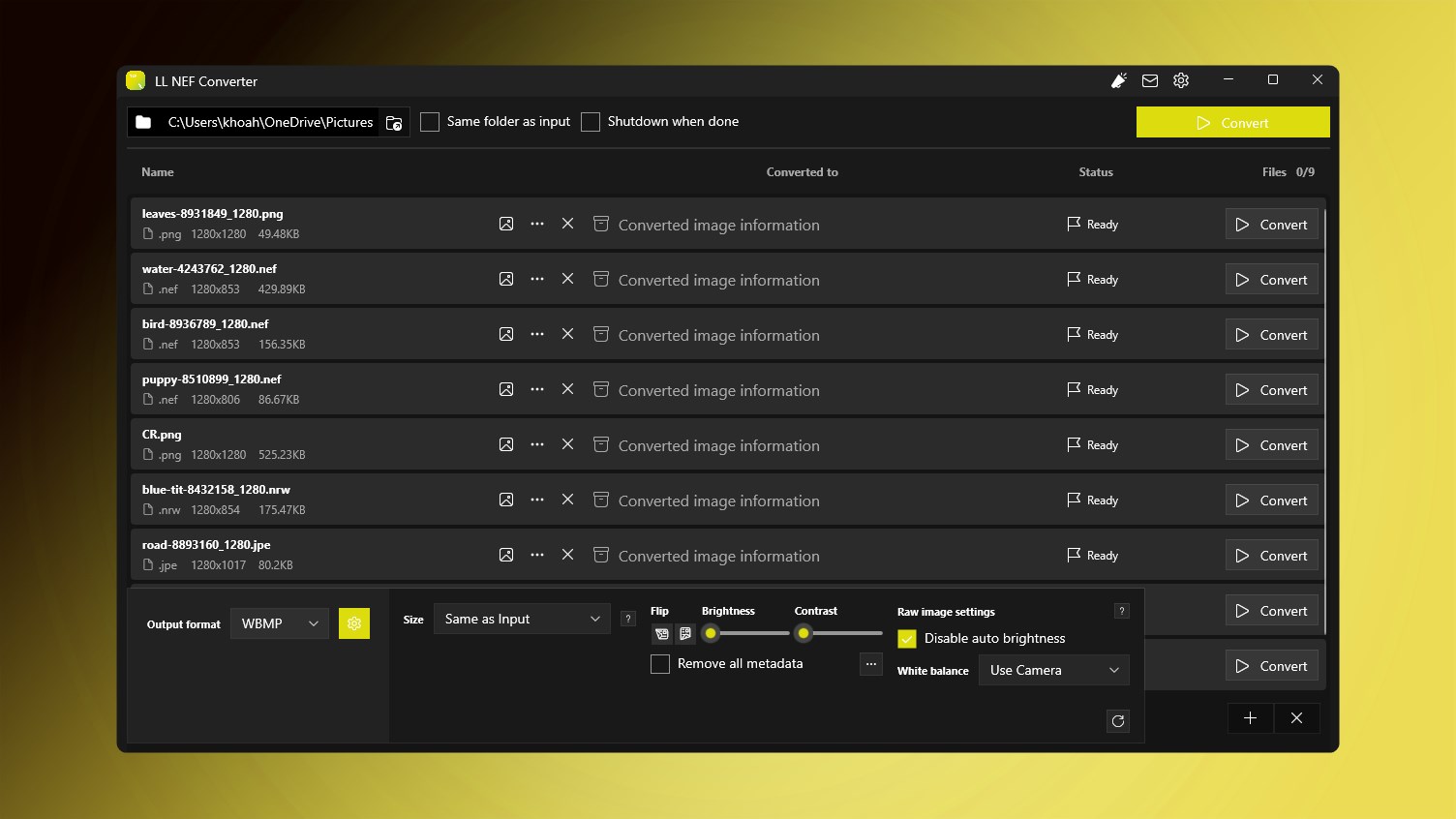Open app settings gear in title bar
1456x819 pixels.
click(1181, 81)
